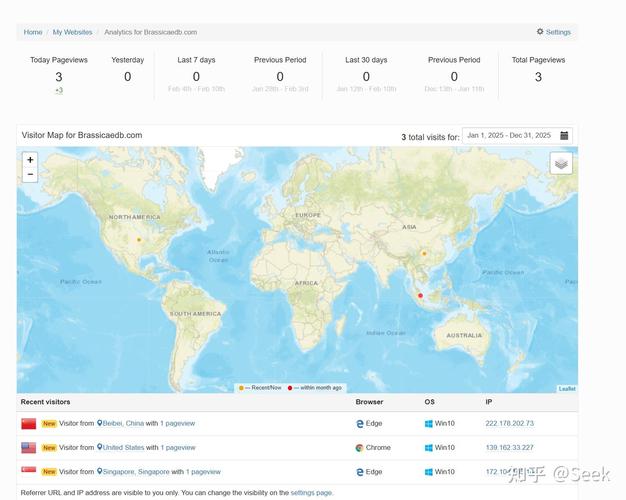Viewport: 626px width, 500px height.
Task: Click the Chrome browser icon
Action: 360,448
